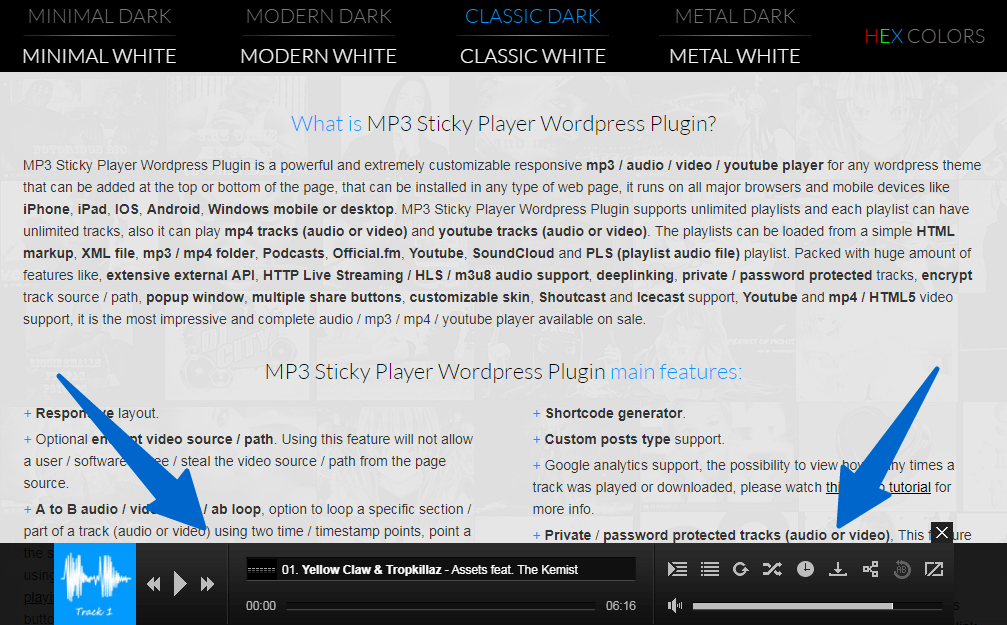Image resolution: width=1007 pixels, height=625 pixels.
Task: Click the clock timer icon
Action: click(x=805, y=568)
